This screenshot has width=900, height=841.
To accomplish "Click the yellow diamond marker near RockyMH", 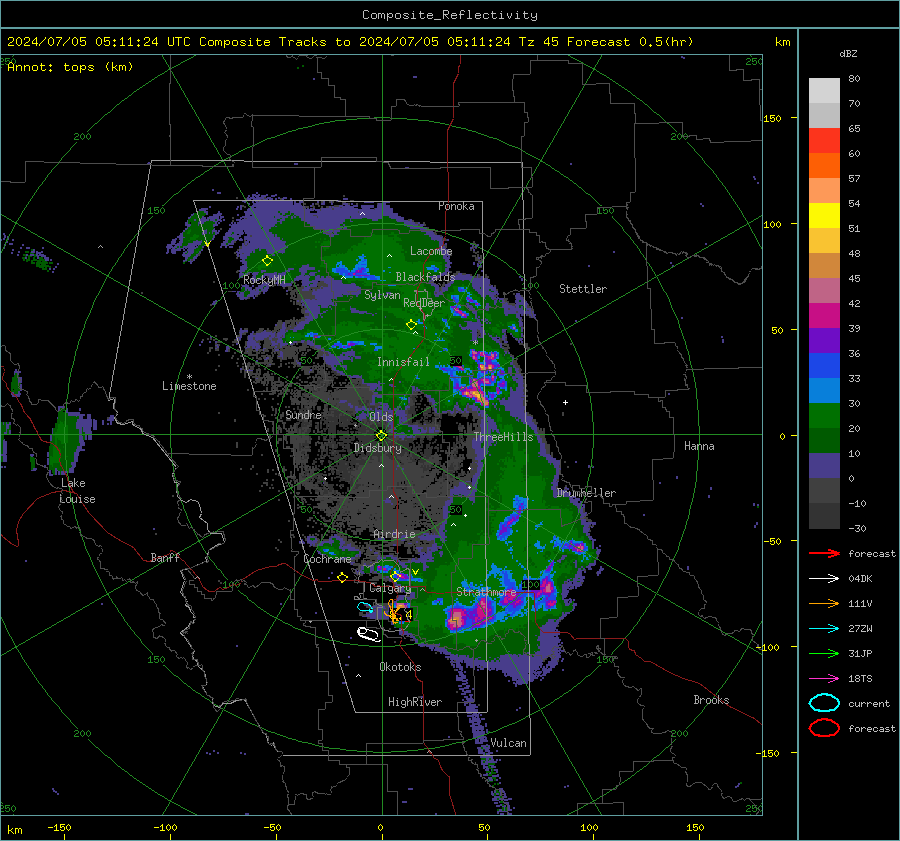I will click(267, 261).
